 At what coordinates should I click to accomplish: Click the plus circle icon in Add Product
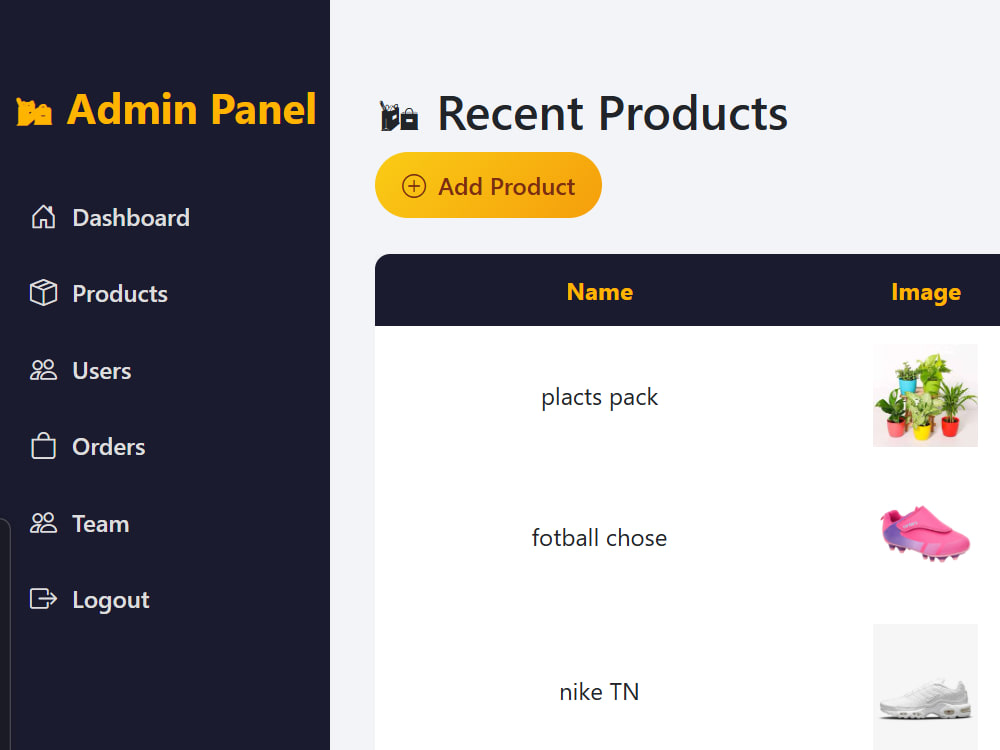(414, 186)
